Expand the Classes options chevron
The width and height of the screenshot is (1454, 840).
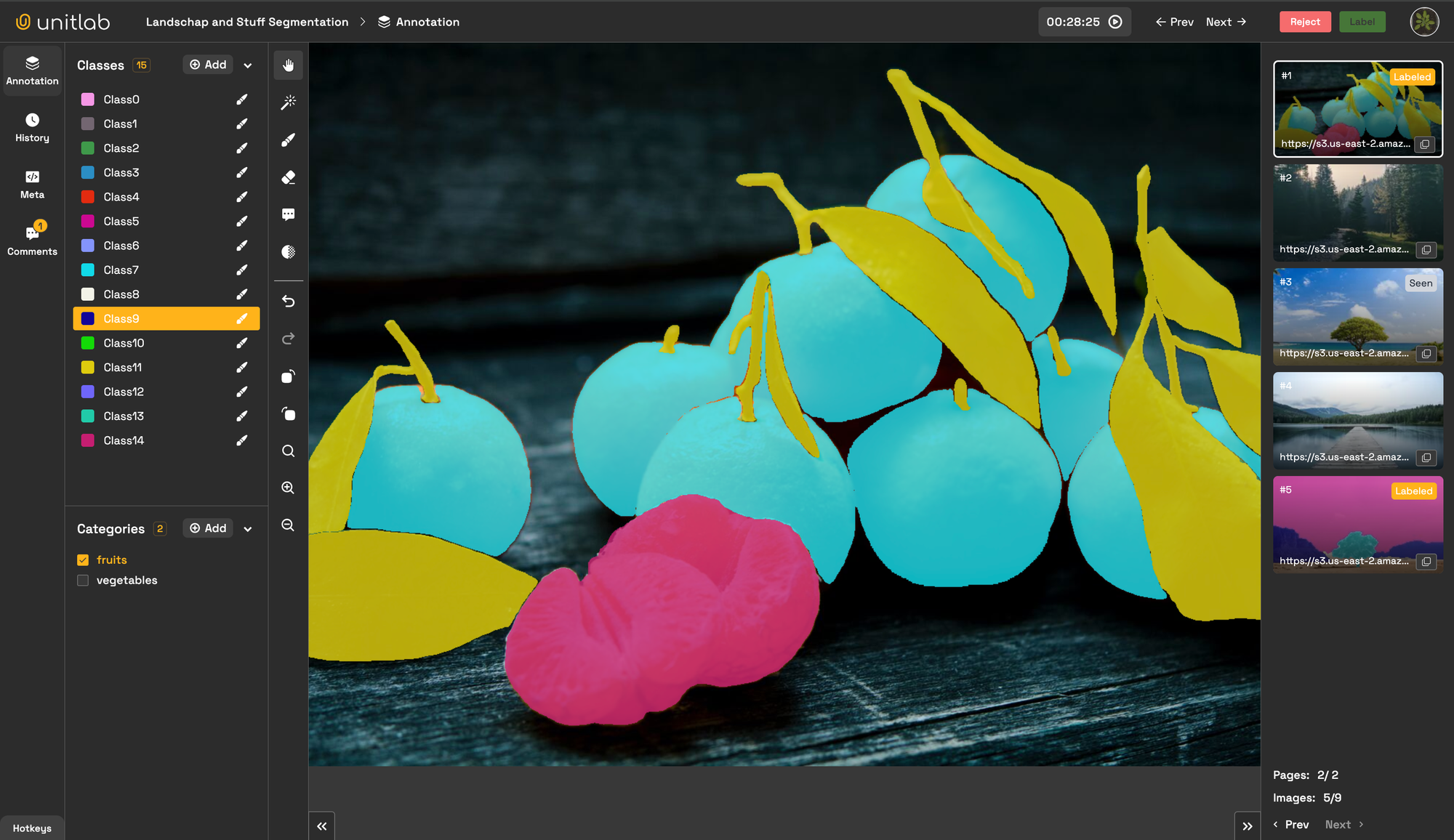[x=248, y=65]
